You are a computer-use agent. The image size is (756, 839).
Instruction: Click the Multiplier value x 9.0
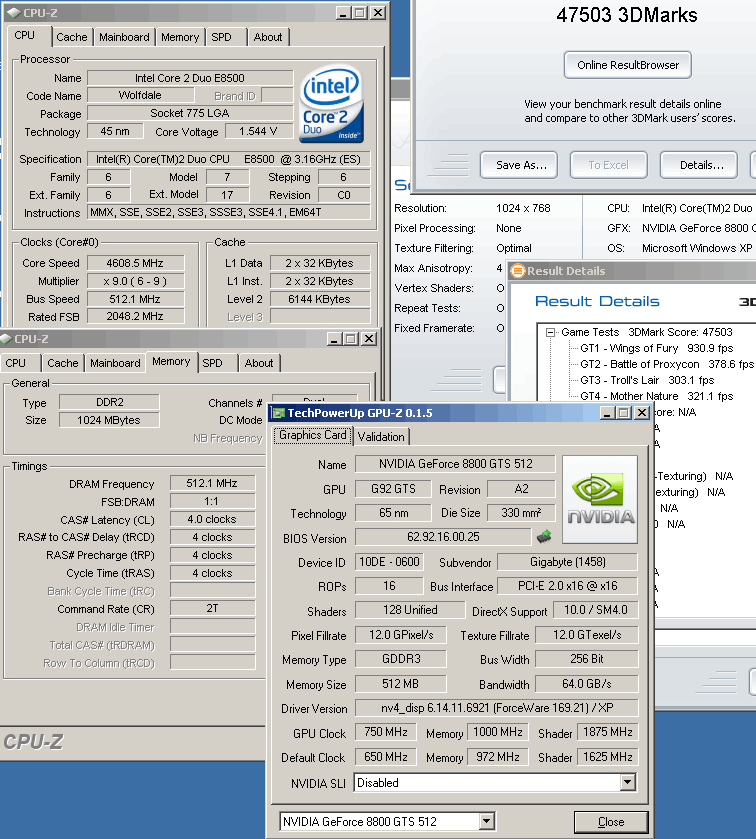(x=135, y=281)
